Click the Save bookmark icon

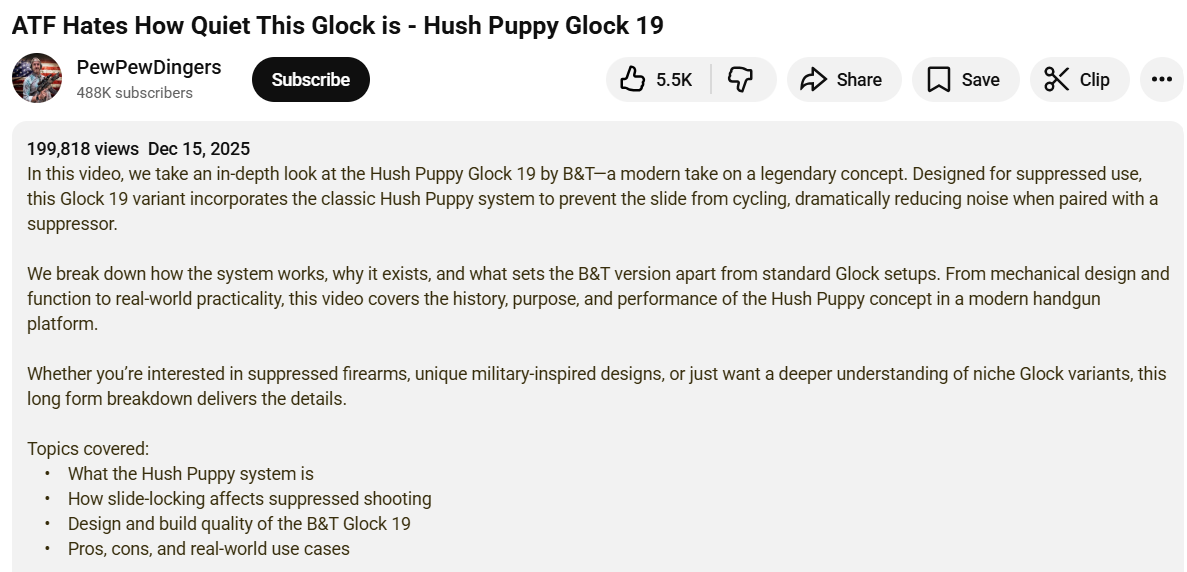click(938, 80)
